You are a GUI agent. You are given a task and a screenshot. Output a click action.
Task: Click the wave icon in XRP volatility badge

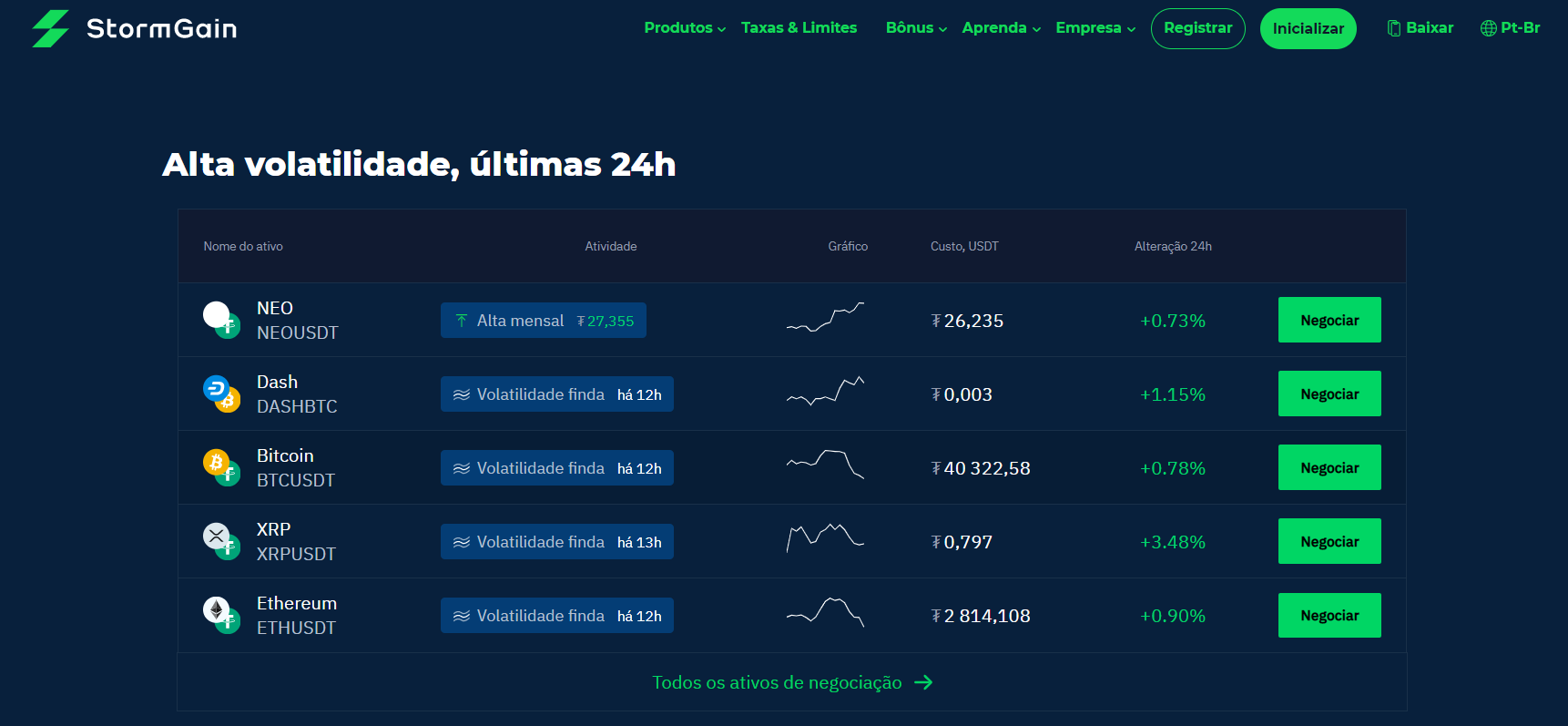click(x=462, y=542)
